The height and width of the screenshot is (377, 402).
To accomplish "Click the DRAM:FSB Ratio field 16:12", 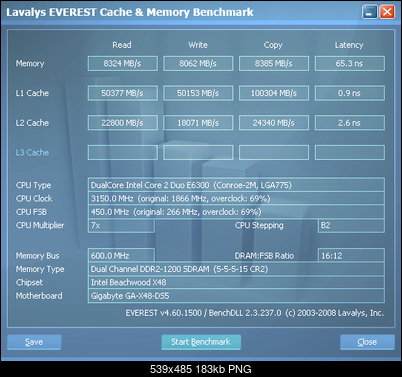I will 351,255.
